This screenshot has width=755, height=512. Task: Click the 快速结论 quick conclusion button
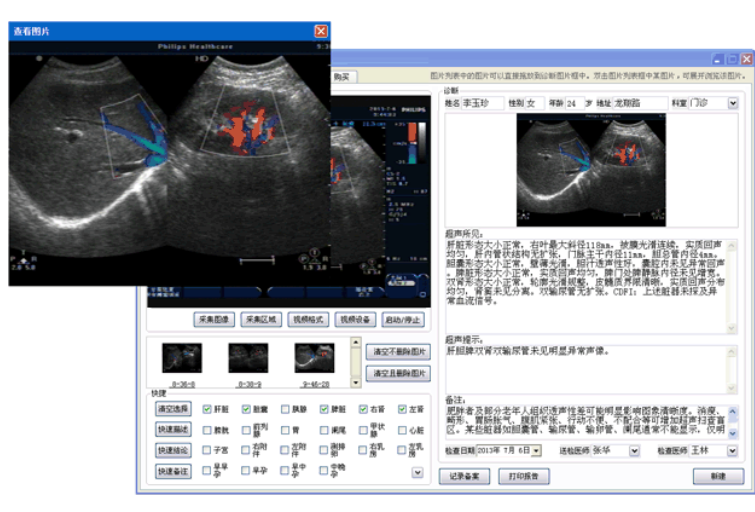pos(173,450)
